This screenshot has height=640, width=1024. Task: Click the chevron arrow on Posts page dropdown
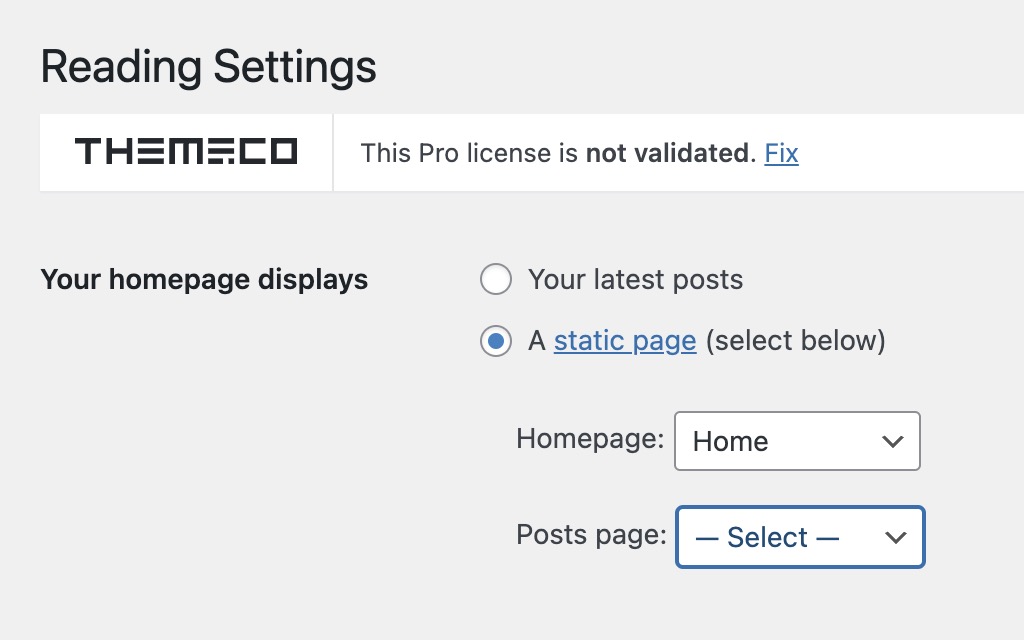[x=896, y=537]
